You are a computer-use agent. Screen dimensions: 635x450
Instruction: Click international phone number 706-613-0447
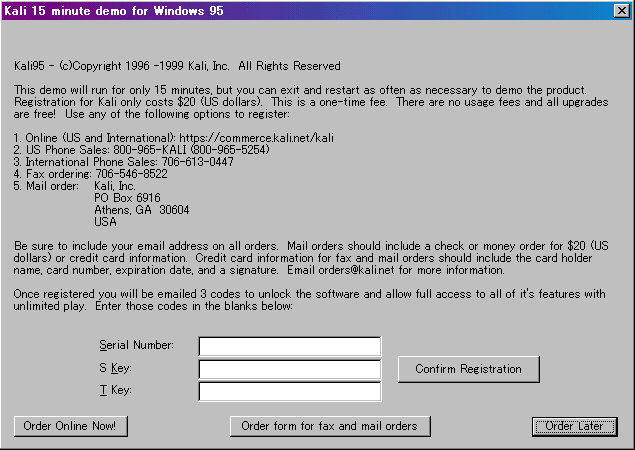tap(198, 162)
